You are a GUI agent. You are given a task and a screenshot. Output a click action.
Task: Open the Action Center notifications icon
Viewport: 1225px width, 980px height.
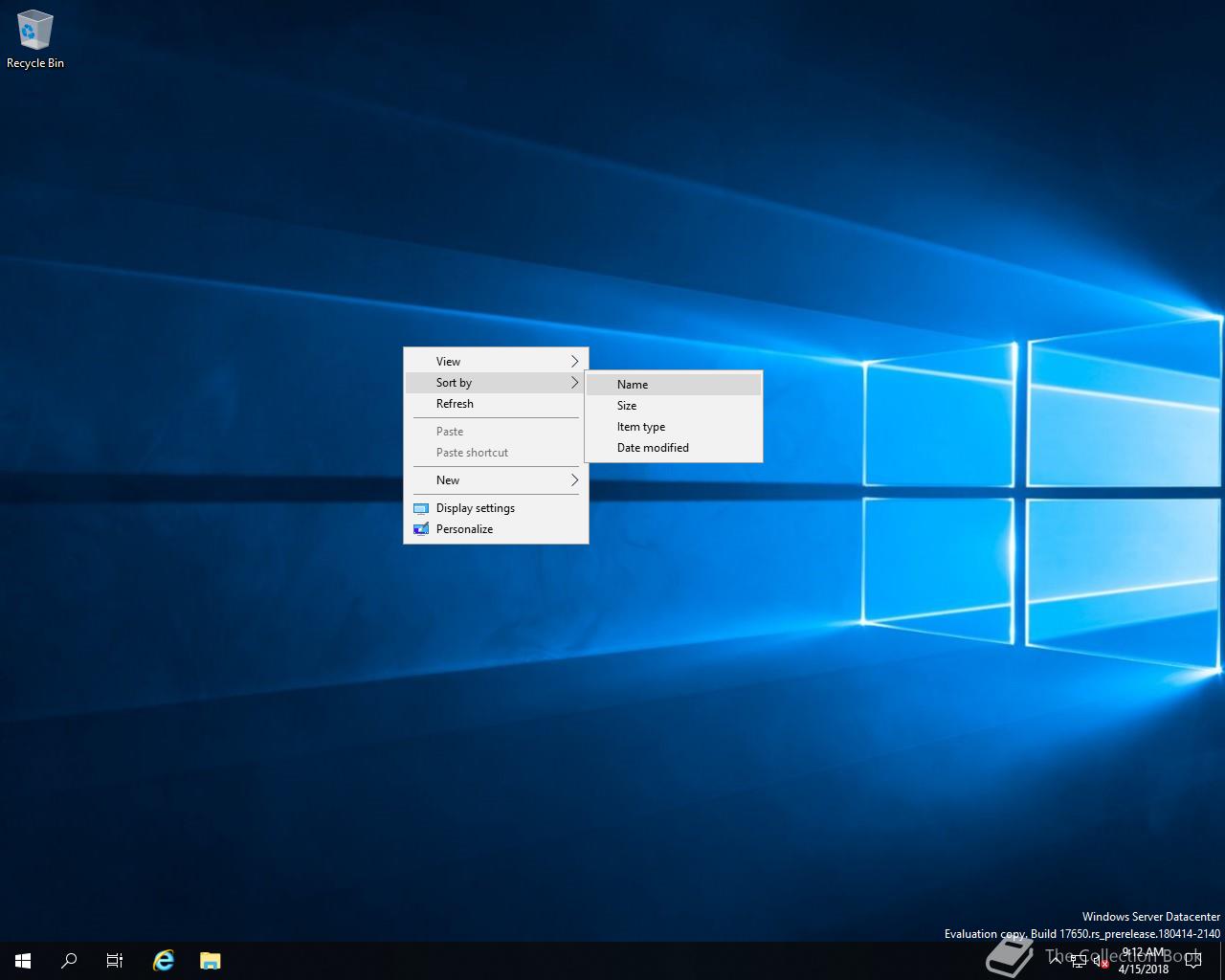1193,960
